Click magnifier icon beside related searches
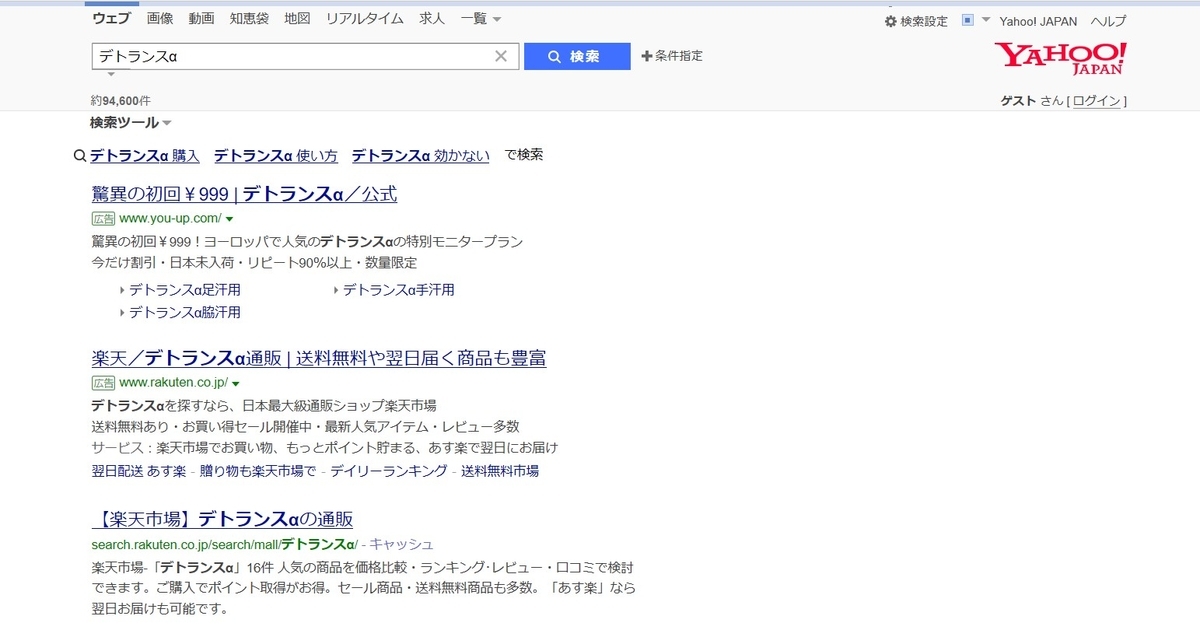Screen dimensions: 1200x630 coord(80,155)
